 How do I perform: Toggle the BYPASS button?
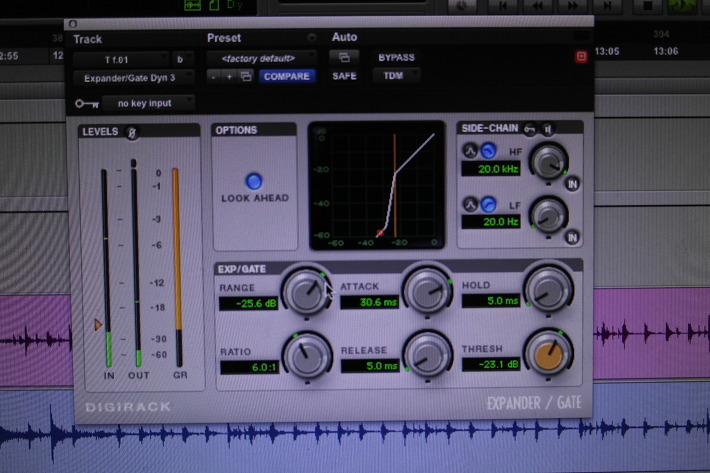click(x=396, y=57)
